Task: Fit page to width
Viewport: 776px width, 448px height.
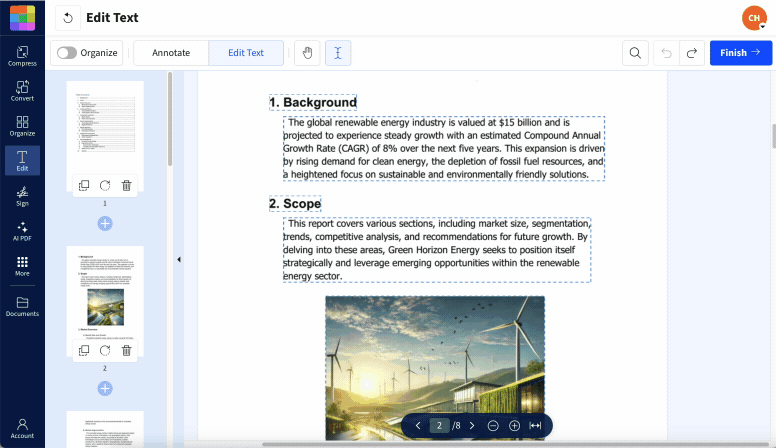Action: pyautogui.click(x=535, y=426)
